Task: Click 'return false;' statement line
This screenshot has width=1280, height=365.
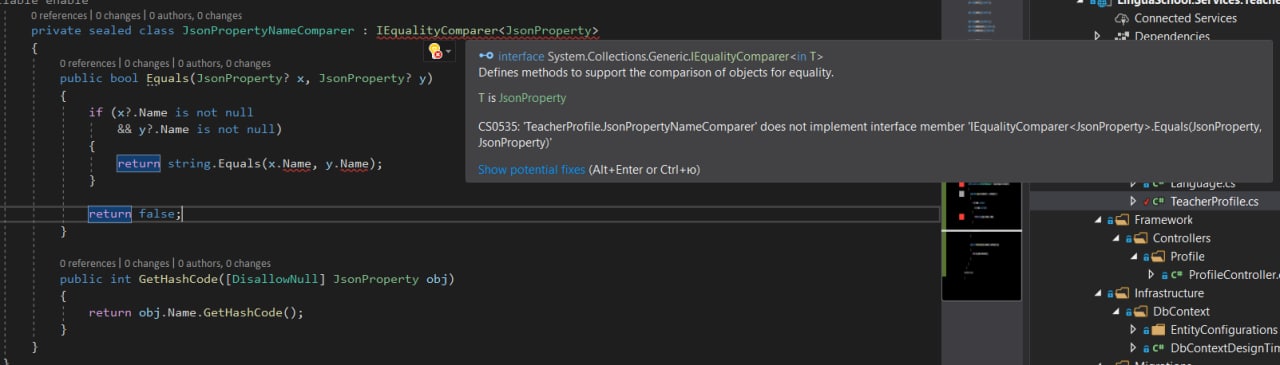Action: 135,214
